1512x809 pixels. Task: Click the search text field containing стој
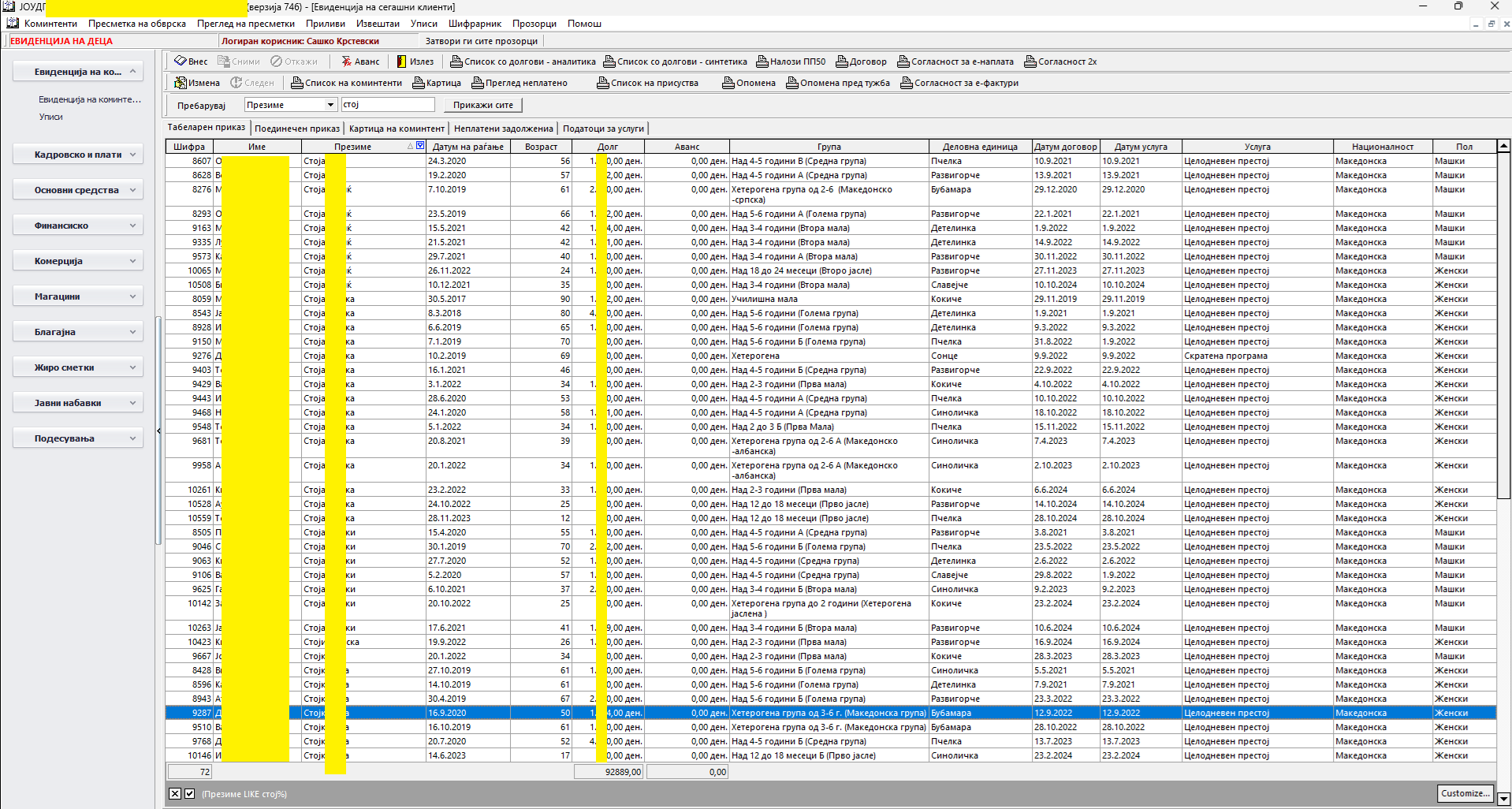pyautogui.click(x=388, y=105)
